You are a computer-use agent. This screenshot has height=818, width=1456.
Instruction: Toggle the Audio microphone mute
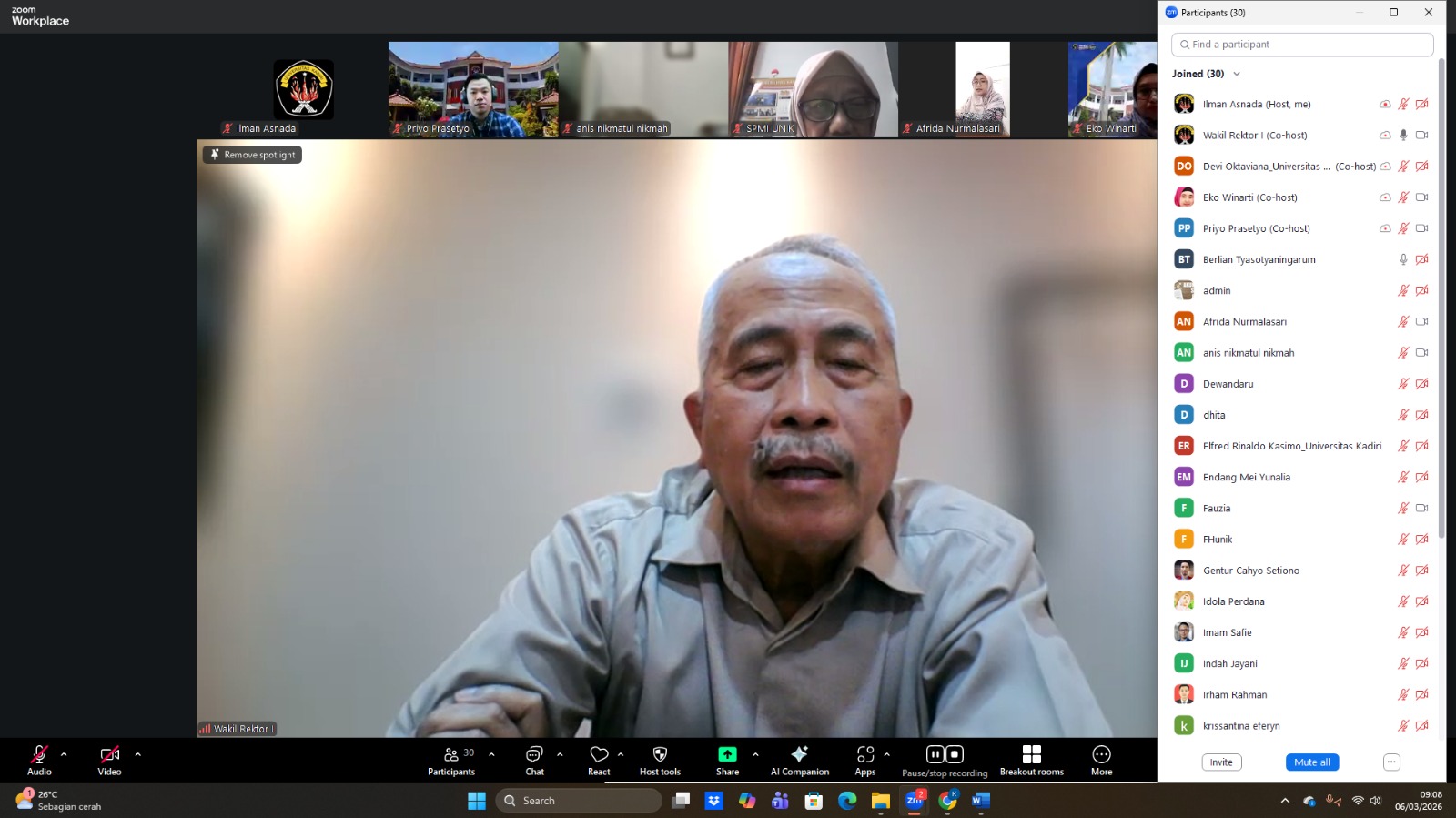39,755
